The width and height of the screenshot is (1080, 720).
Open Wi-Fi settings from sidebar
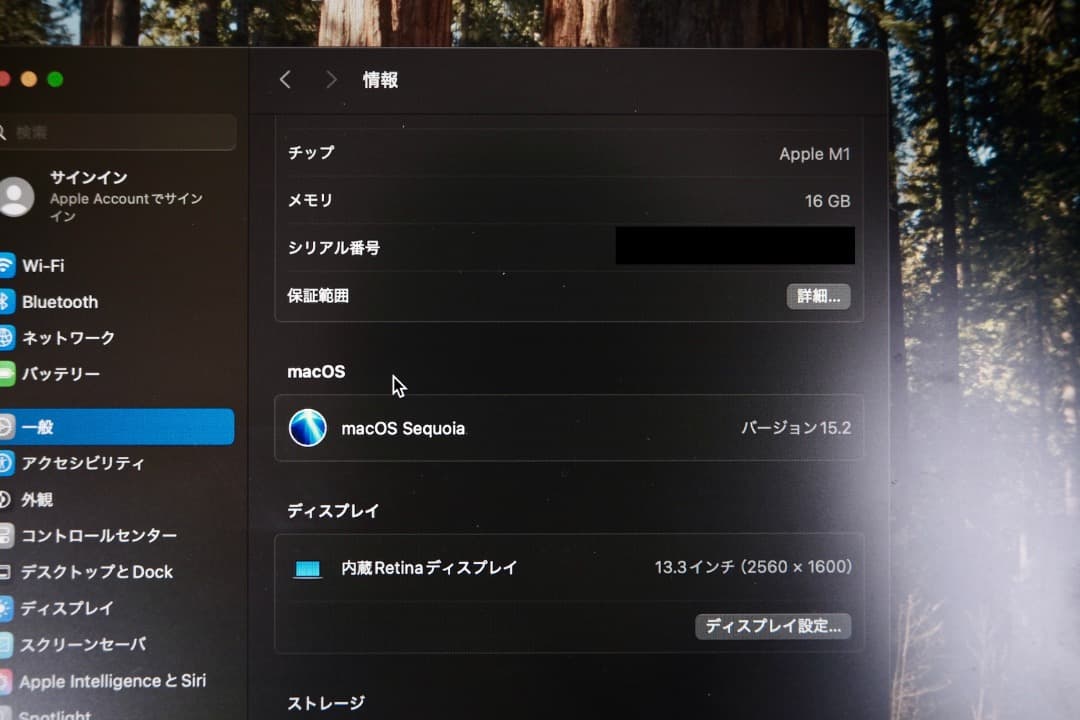[60, 265]
